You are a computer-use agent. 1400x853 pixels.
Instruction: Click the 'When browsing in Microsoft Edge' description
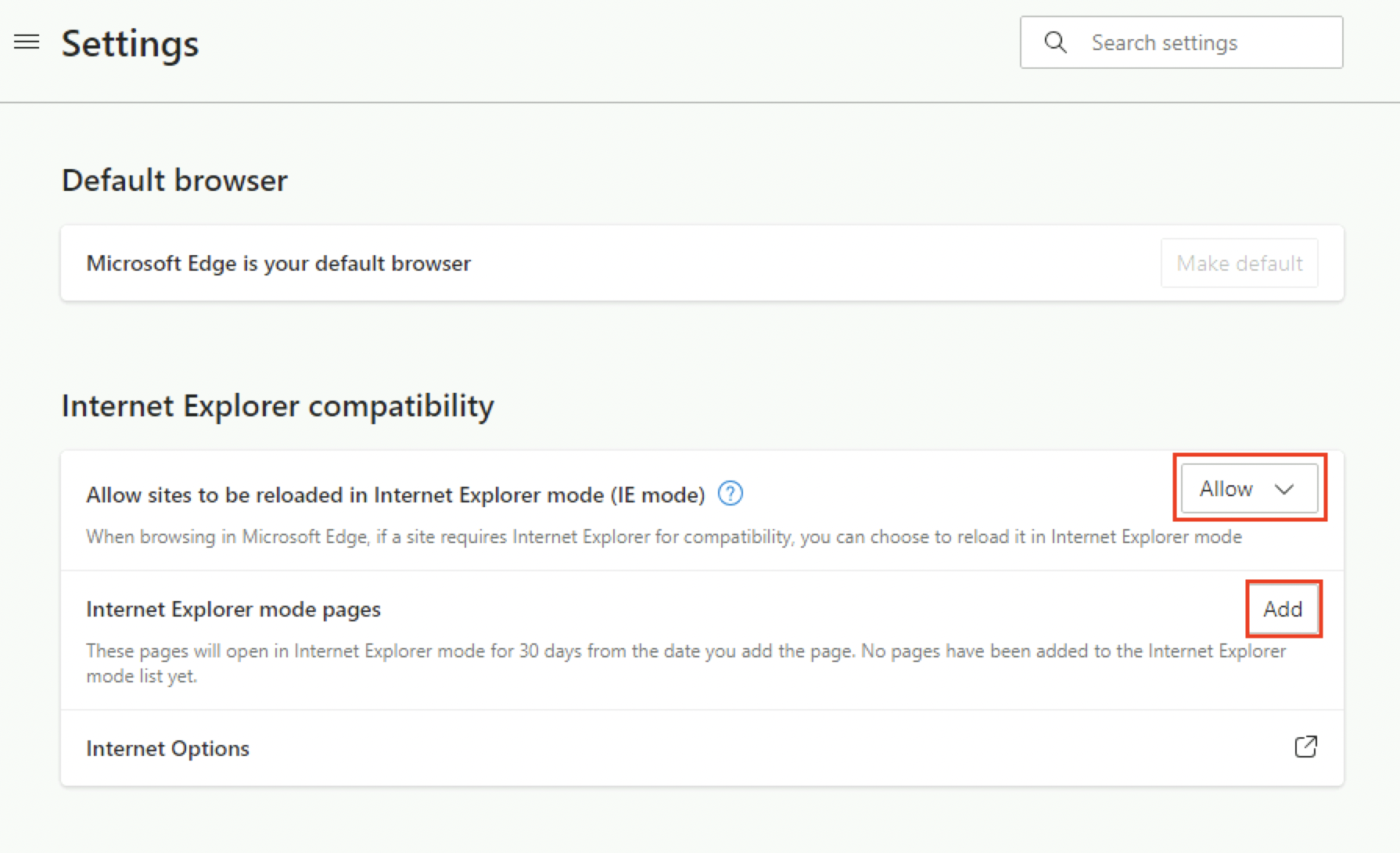tap(664, 537)
